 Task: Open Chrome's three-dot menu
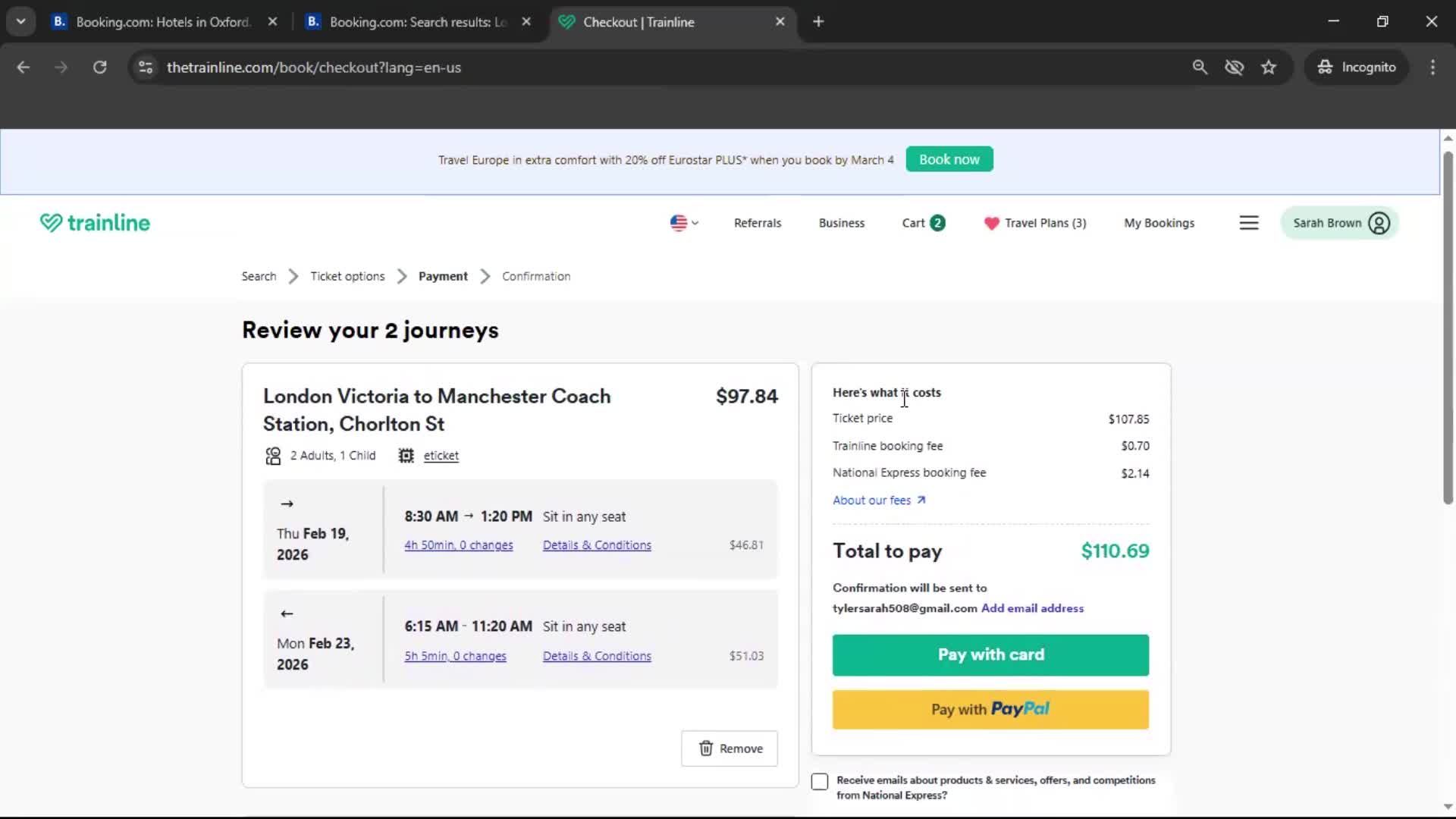tap(1432, 67)
